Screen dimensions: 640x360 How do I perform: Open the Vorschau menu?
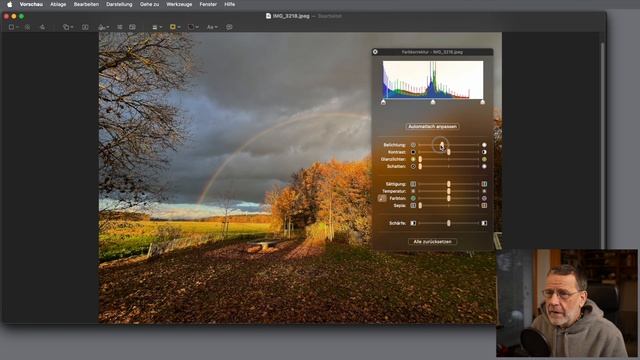(31, 4)
